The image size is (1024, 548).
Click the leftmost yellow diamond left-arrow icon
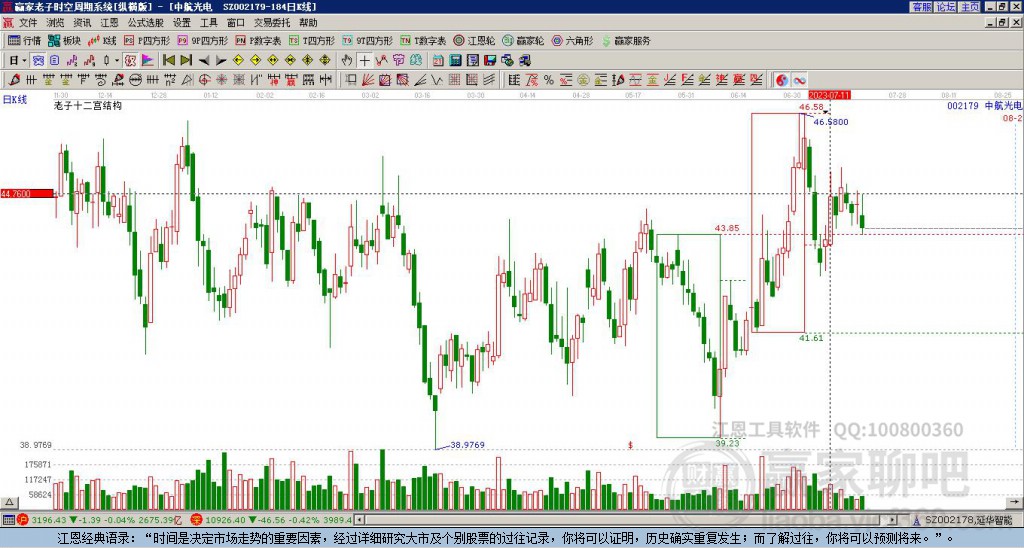click(x=238, y=61)
